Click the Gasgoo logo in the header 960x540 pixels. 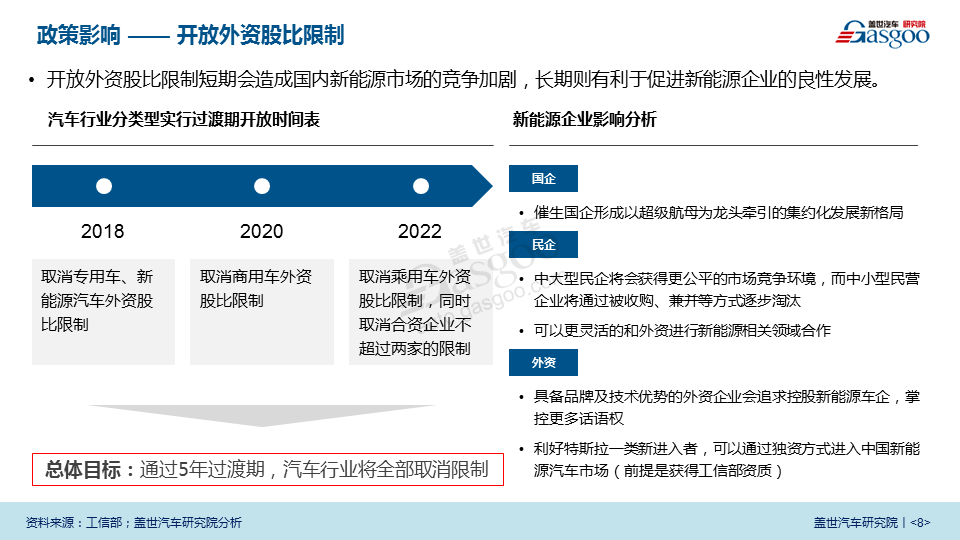[882, 33]
